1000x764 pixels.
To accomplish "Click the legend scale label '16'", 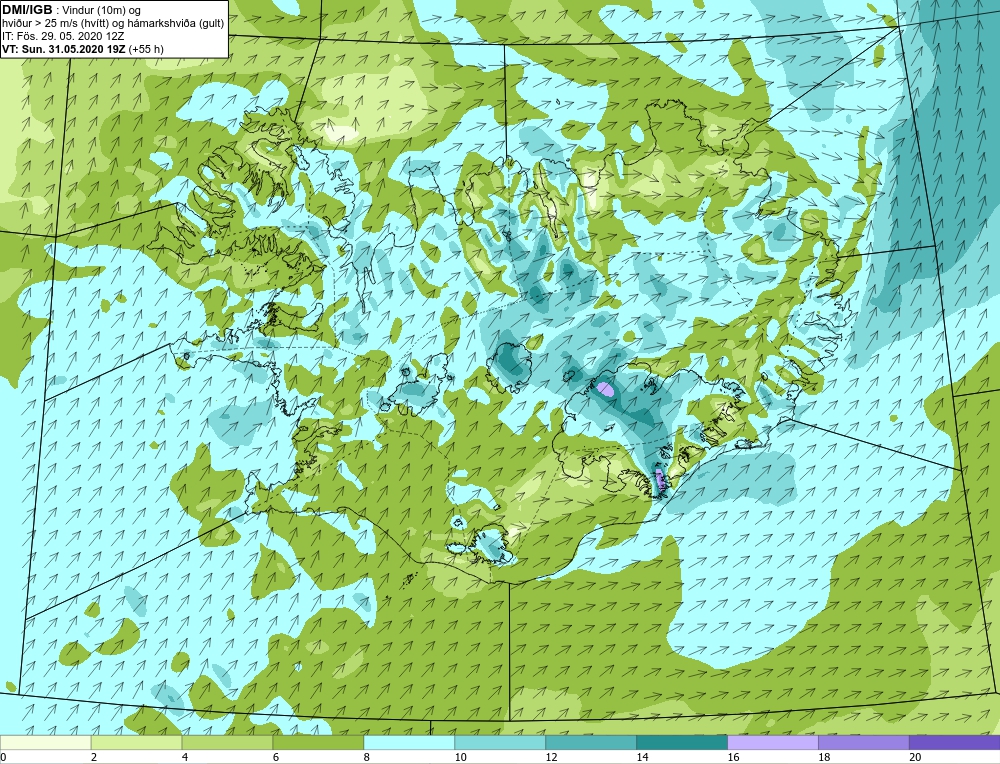I will (x=733, y=758).
